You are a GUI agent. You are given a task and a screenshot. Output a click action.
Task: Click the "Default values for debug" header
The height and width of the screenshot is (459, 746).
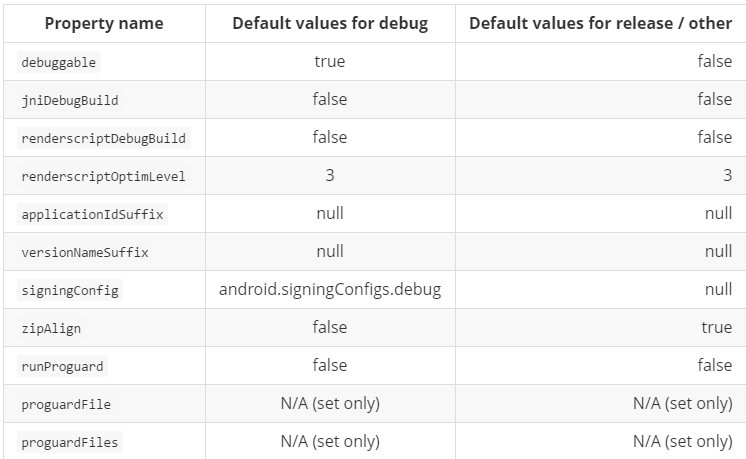click(x=329, y=23)
